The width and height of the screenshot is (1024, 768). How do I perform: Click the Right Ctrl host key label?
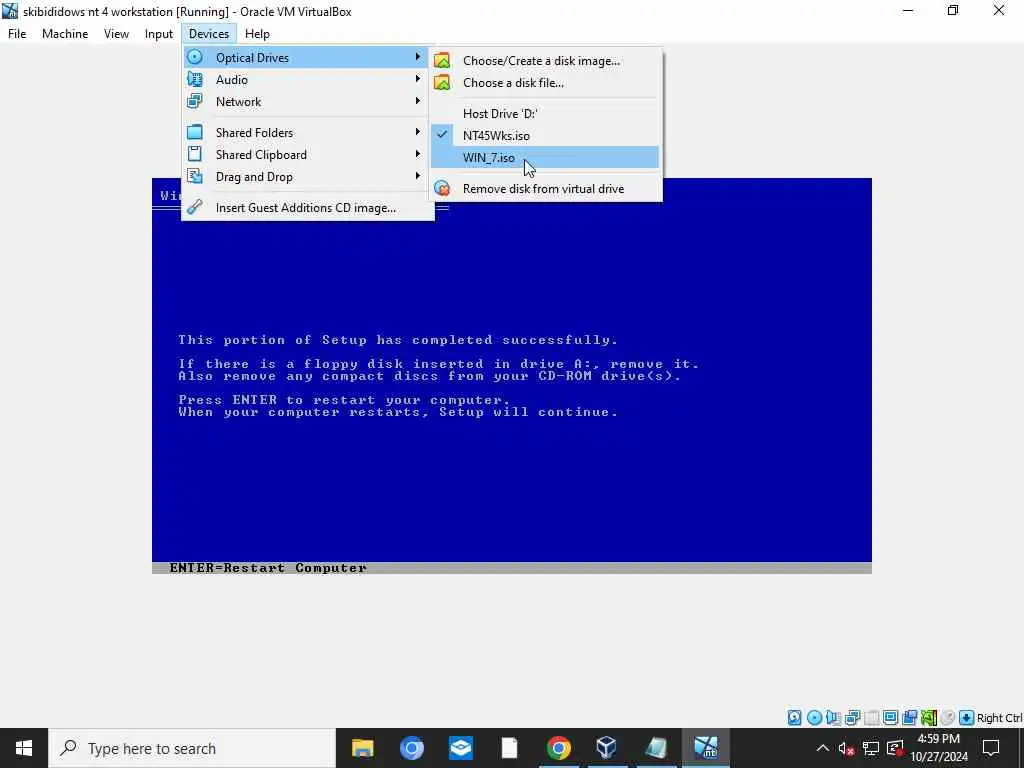[x=999, y=718]
